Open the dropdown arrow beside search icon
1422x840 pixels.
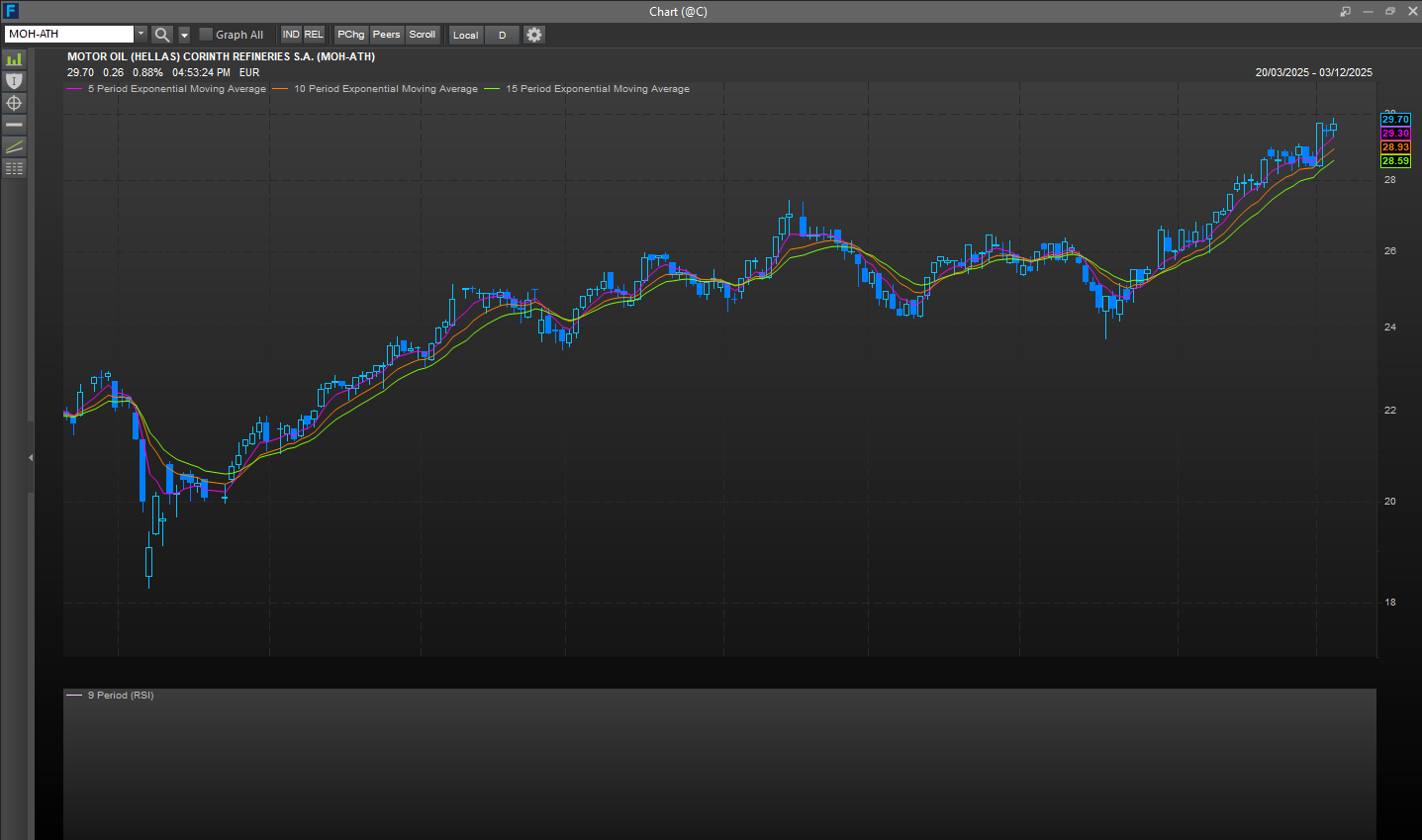tap(184, 35)
